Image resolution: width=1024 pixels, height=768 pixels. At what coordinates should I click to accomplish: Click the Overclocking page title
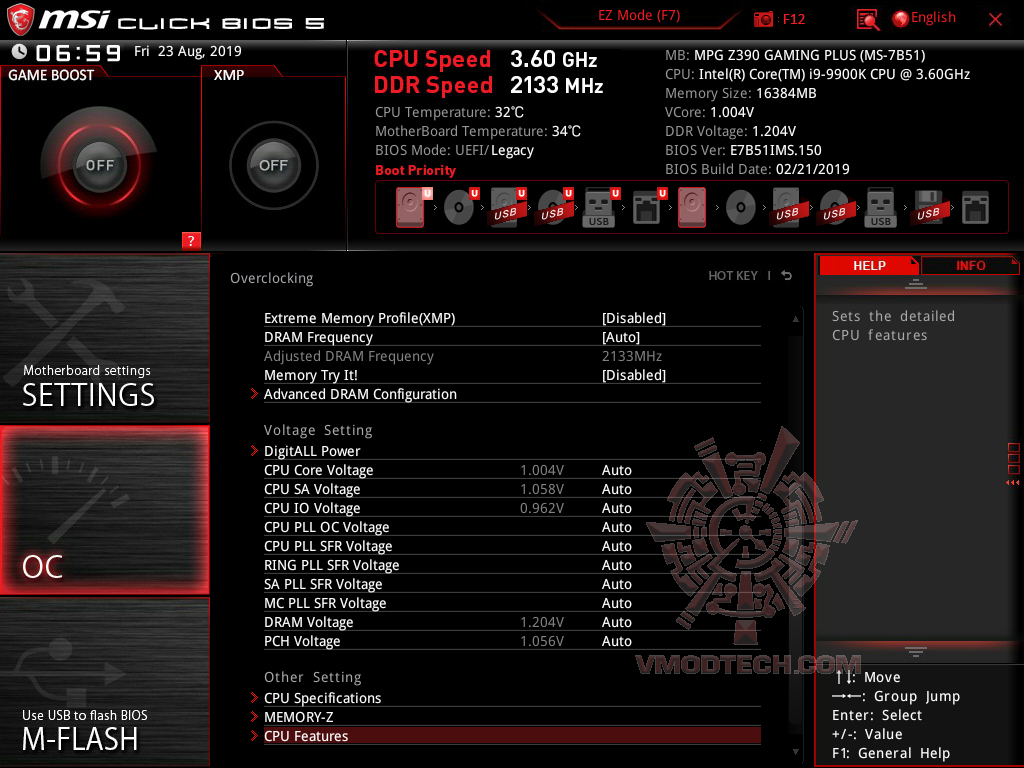tap(272, 278)
